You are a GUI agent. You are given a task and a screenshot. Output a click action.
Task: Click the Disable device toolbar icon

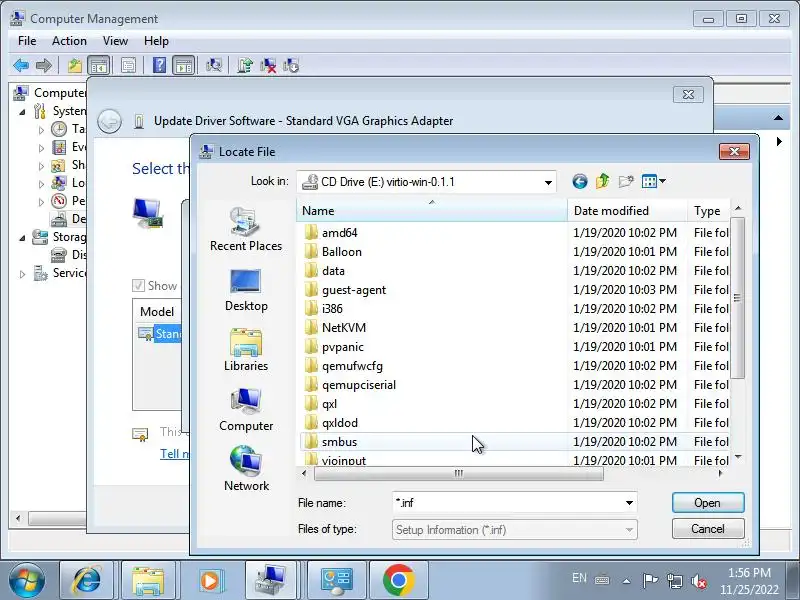(x=291, y=65)
